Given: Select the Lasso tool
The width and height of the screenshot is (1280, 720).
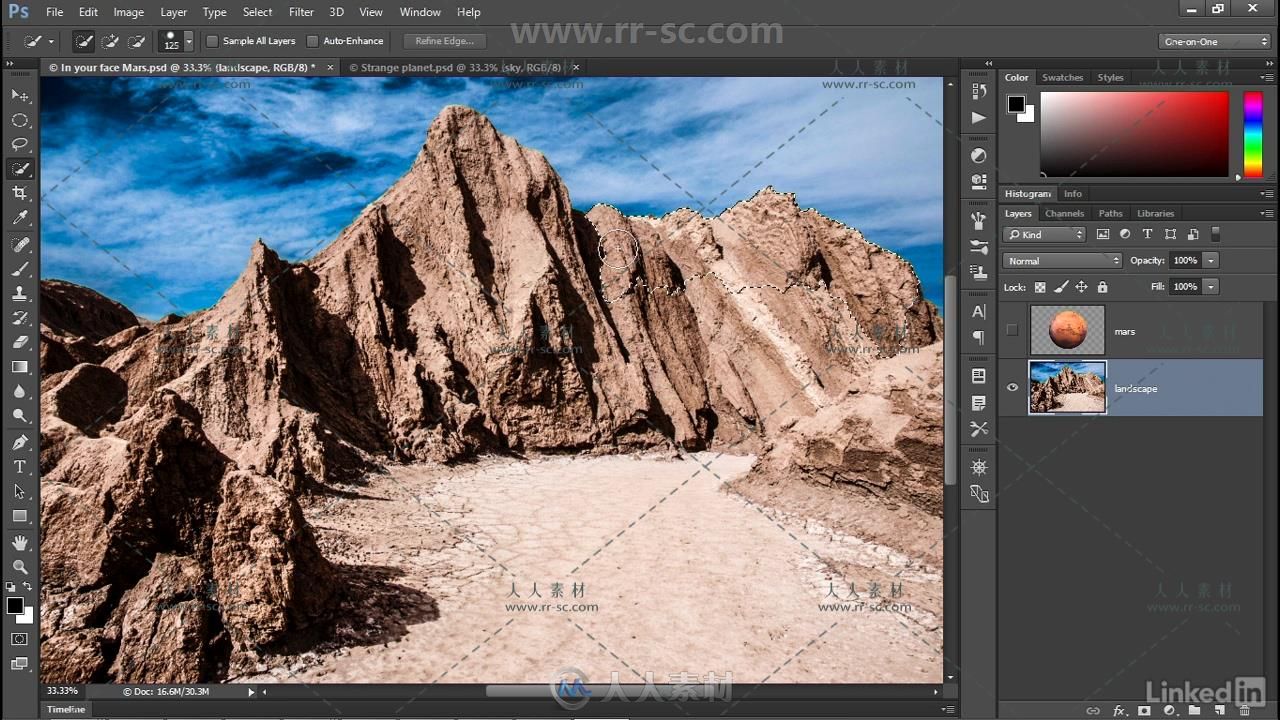Looking at the screenshot, I should click(x=20, y=144).
